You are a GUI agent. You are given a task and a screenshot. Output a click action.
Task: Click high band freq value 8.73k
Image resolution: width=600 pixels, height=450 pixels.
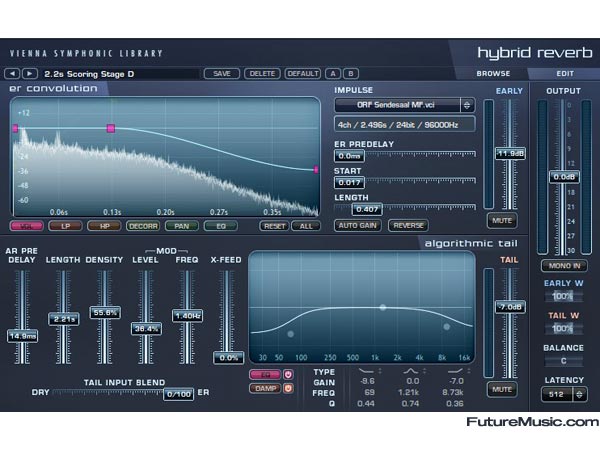click(453, 392)
